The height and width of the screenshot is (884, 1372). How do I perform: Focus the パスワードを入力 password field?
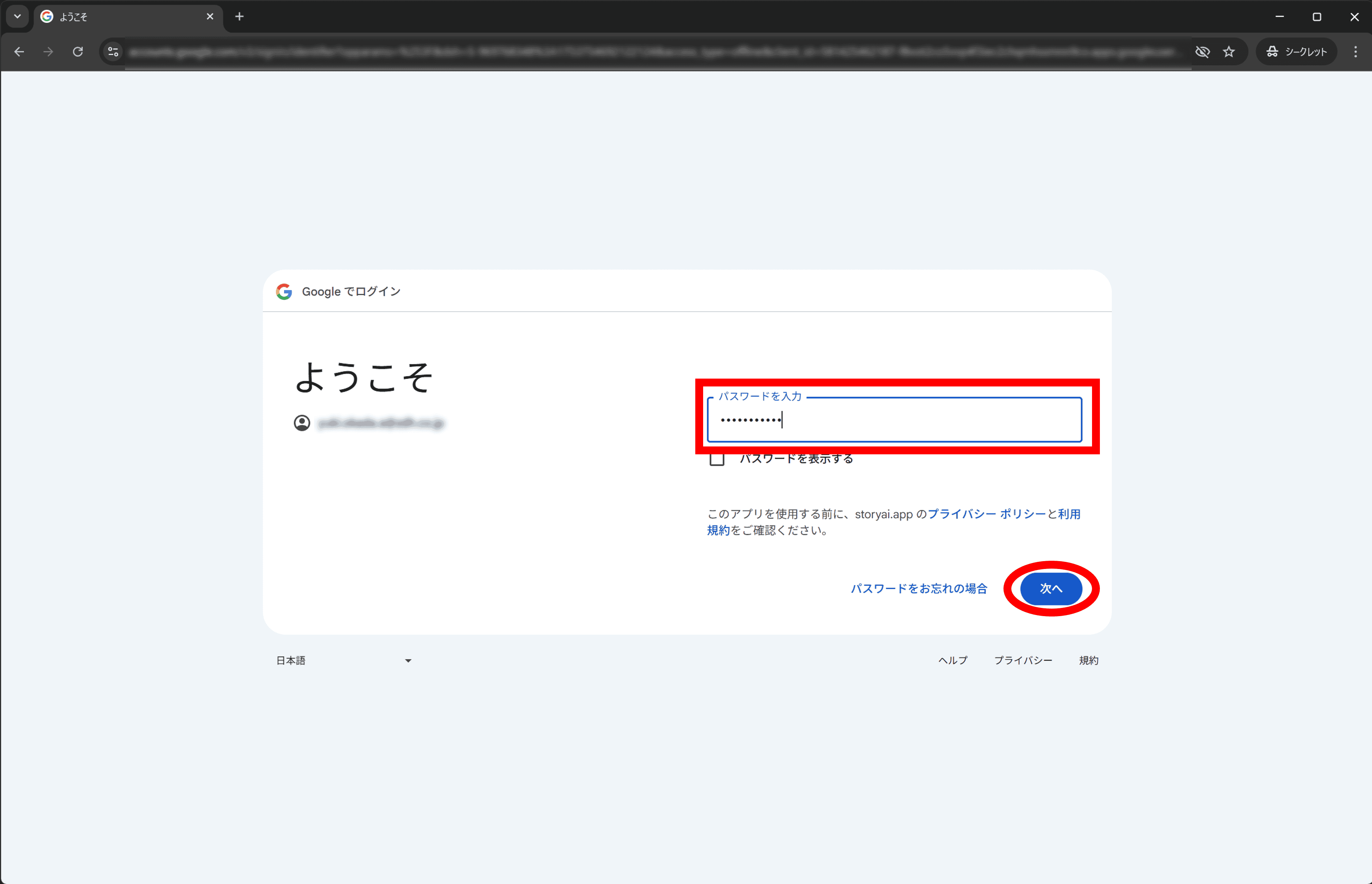tap(895, 420)
